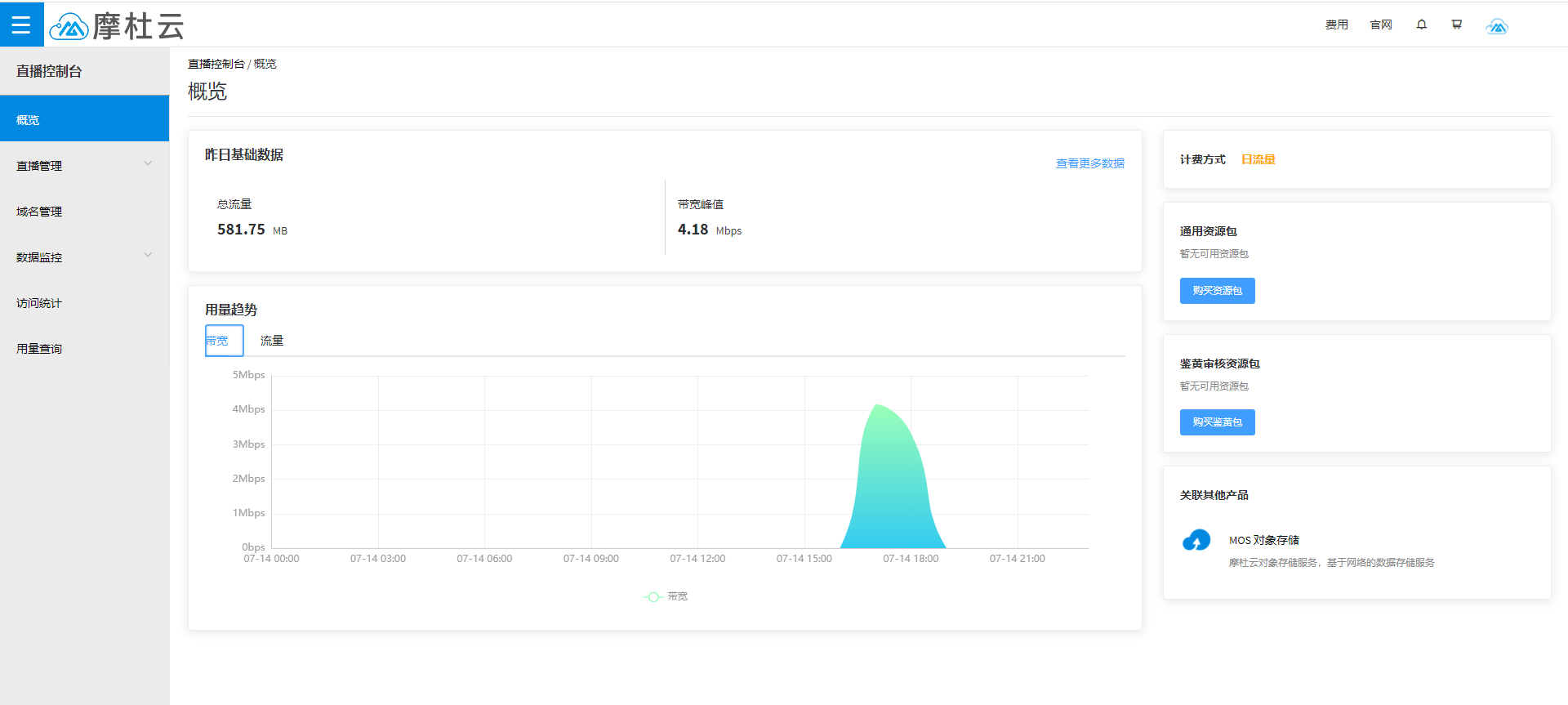Click the 购买资源包 button
This screenshot has height=705, width=1568.
pos(1217,291)
